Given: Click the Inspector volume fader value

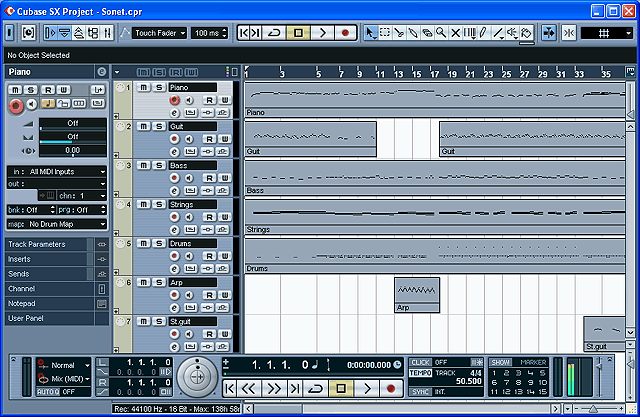Looking at the screenshot, I should pyautogui.click(x=73, y=123).
